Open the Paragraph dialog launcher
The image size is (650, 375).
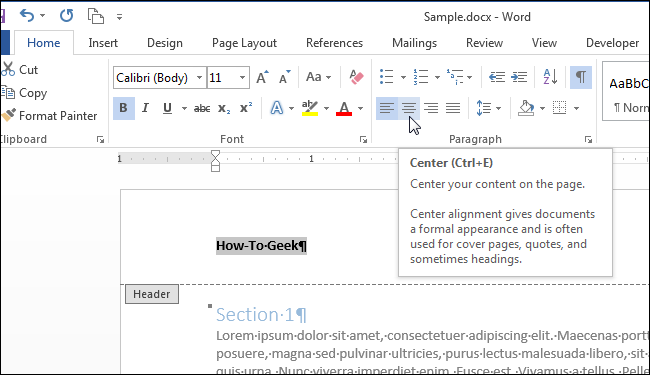[588, 140]
